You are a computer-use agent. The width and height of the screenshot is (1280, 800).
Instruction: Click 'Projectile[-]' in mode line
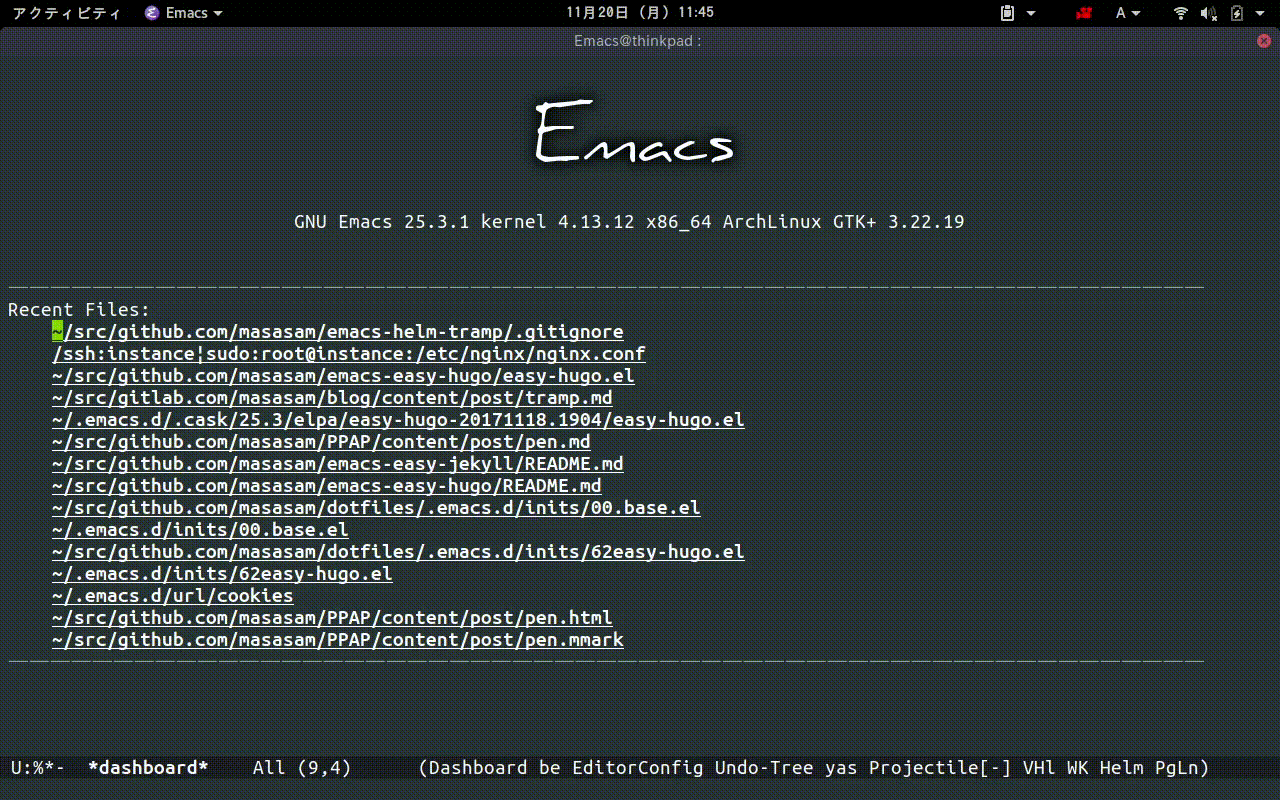940,768
